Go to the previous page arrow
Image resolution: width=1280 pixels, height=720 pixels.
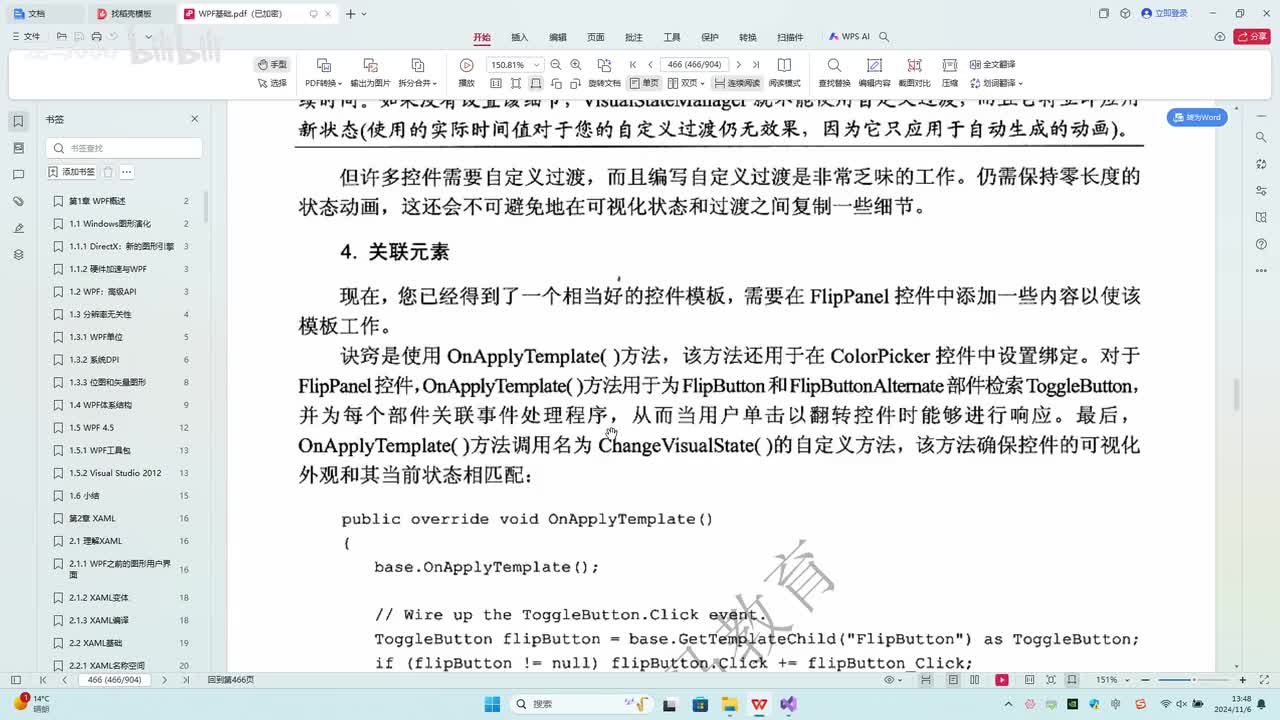pos(650,64)
